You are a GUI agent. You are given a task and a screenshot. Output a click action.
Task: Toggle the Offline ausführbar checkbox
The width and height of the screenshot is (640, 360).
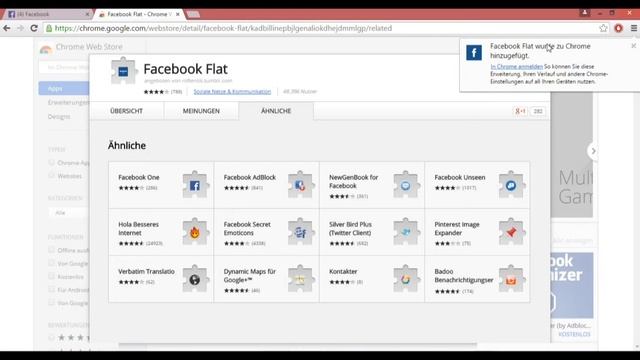pyautogui.click(x=51, y=249)
